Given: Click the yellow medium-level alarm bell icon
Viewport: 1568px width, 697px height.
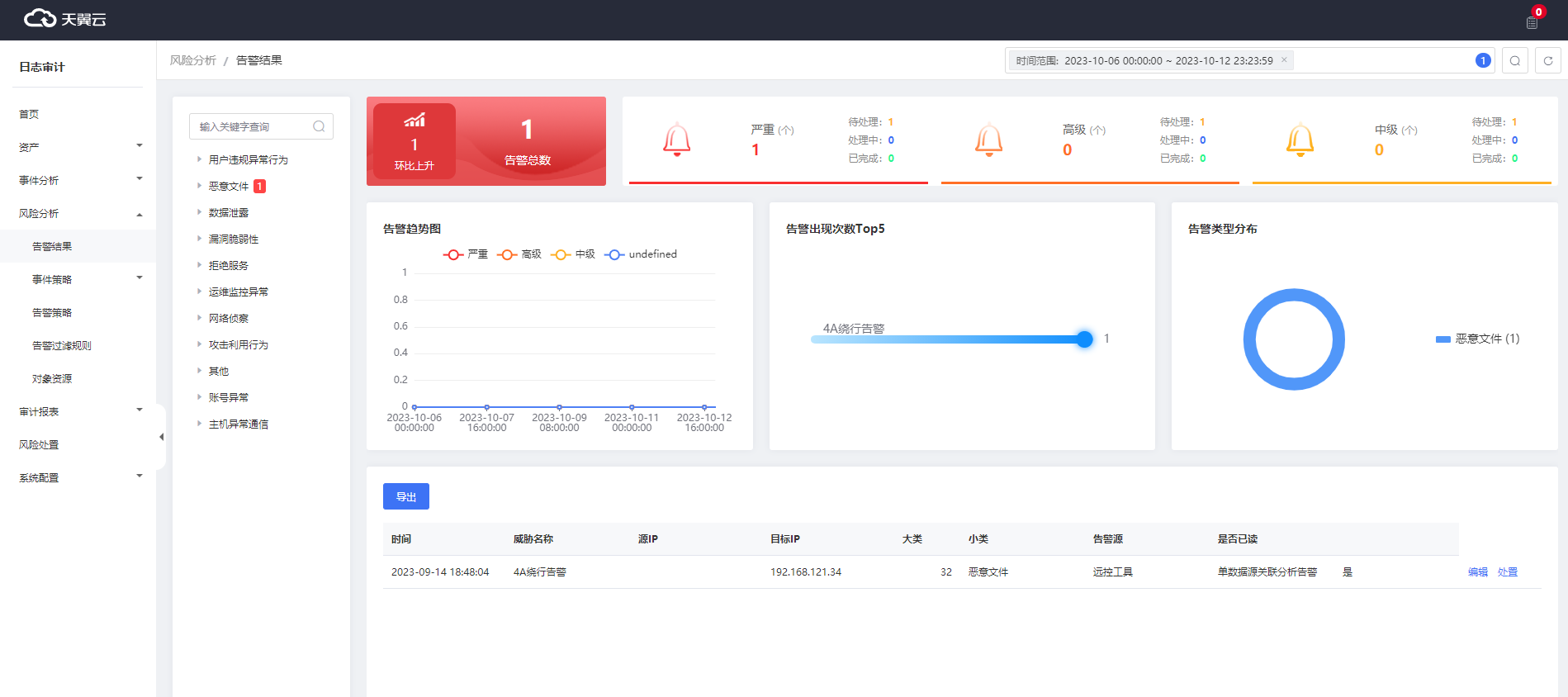Looking at the screenshot, I should (x=1300, y=140).
